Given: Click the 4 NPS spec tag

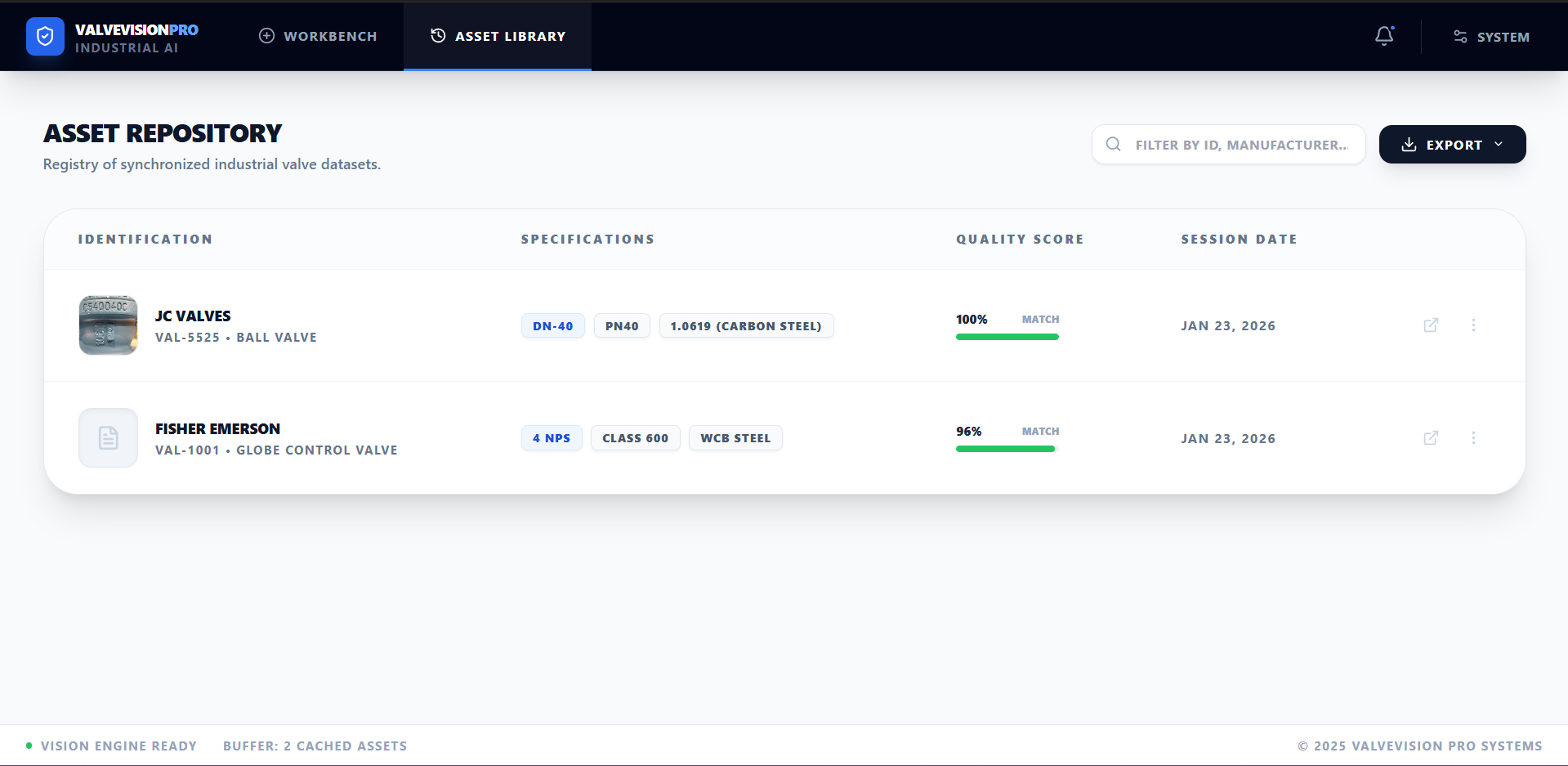Looking at the screenshot, I should (x=552, y=438).
